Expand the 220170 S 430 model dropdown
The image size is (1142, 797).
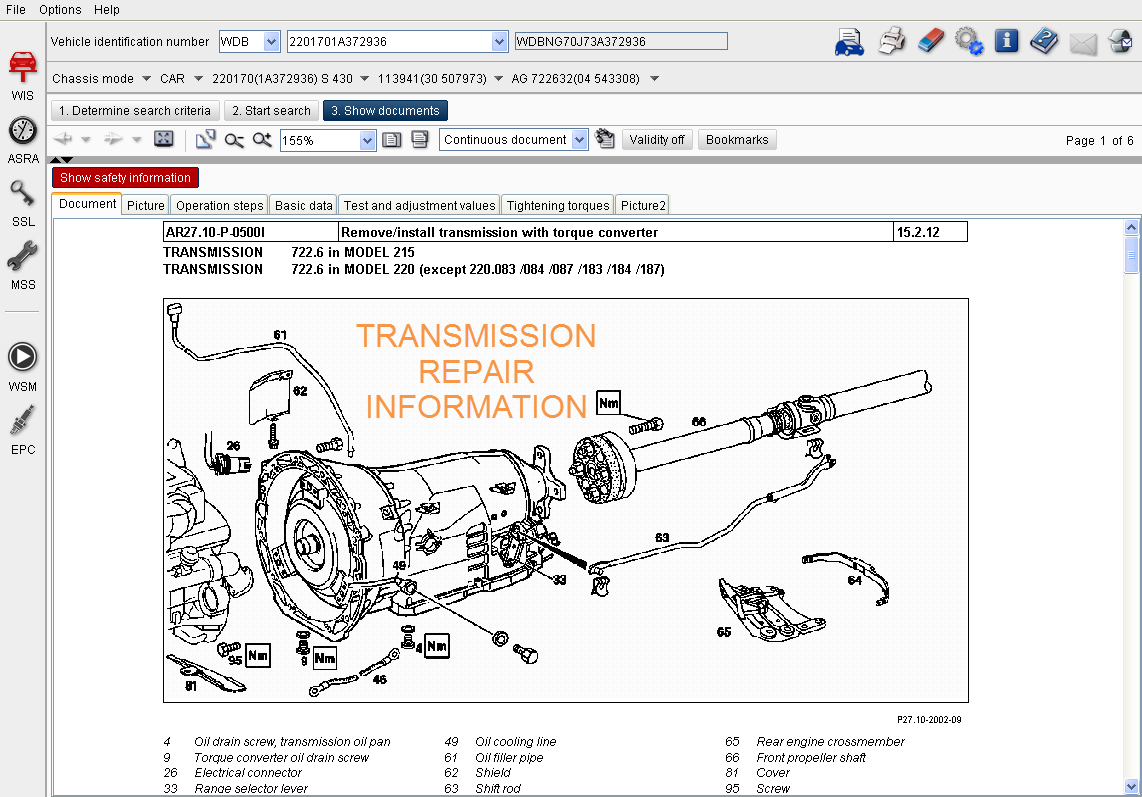pyautogui.click(x=364, y=78)
